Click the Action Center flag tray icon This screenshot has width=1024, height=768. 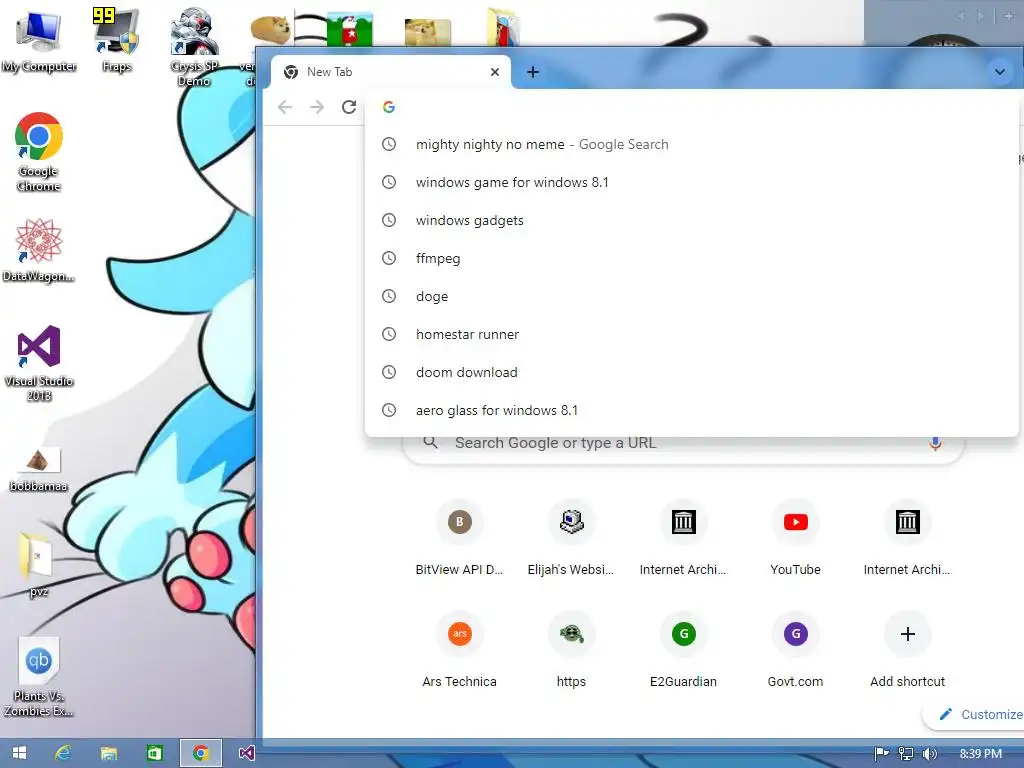coord(882,754)
